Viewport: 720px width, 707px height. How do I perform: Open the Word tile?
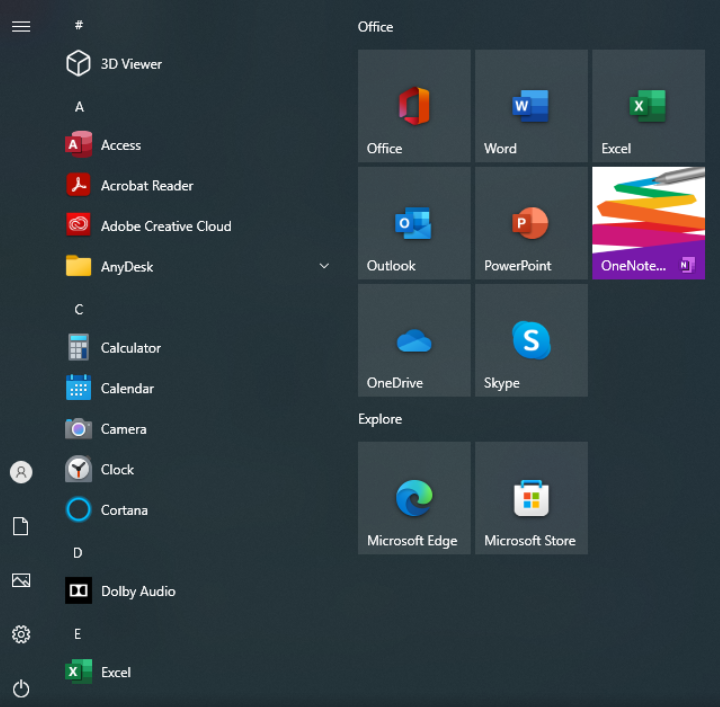coord(531,106)
